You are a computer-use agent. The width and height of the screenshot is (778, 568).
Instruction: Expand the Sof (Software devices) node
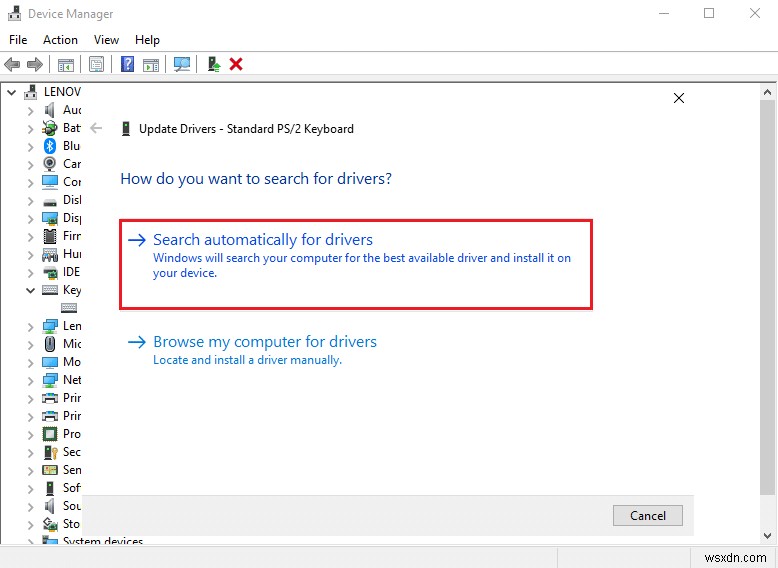point(30,489)
